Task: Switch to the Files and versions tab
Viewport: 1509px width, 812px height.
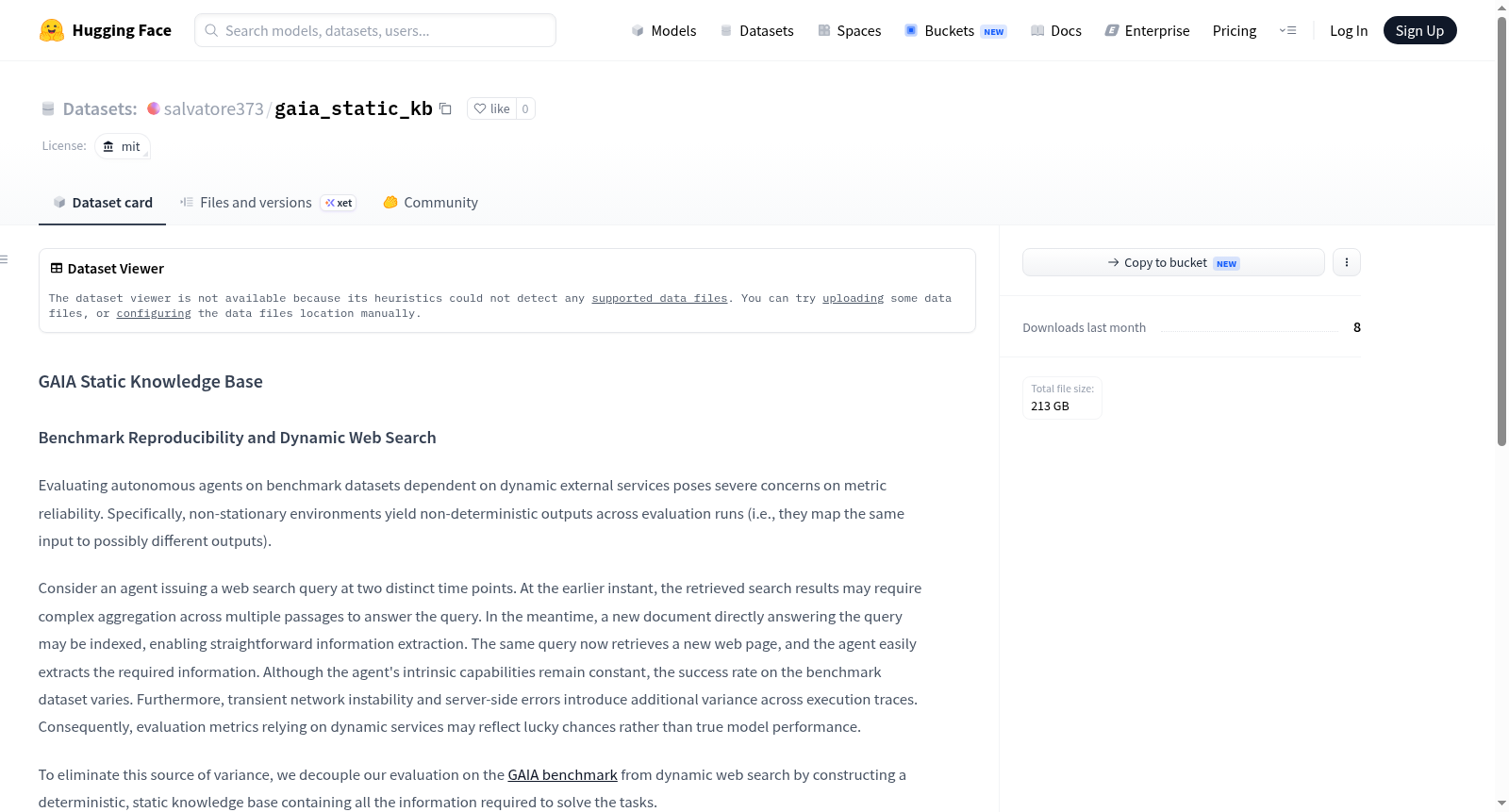Action: coord(268,203)
